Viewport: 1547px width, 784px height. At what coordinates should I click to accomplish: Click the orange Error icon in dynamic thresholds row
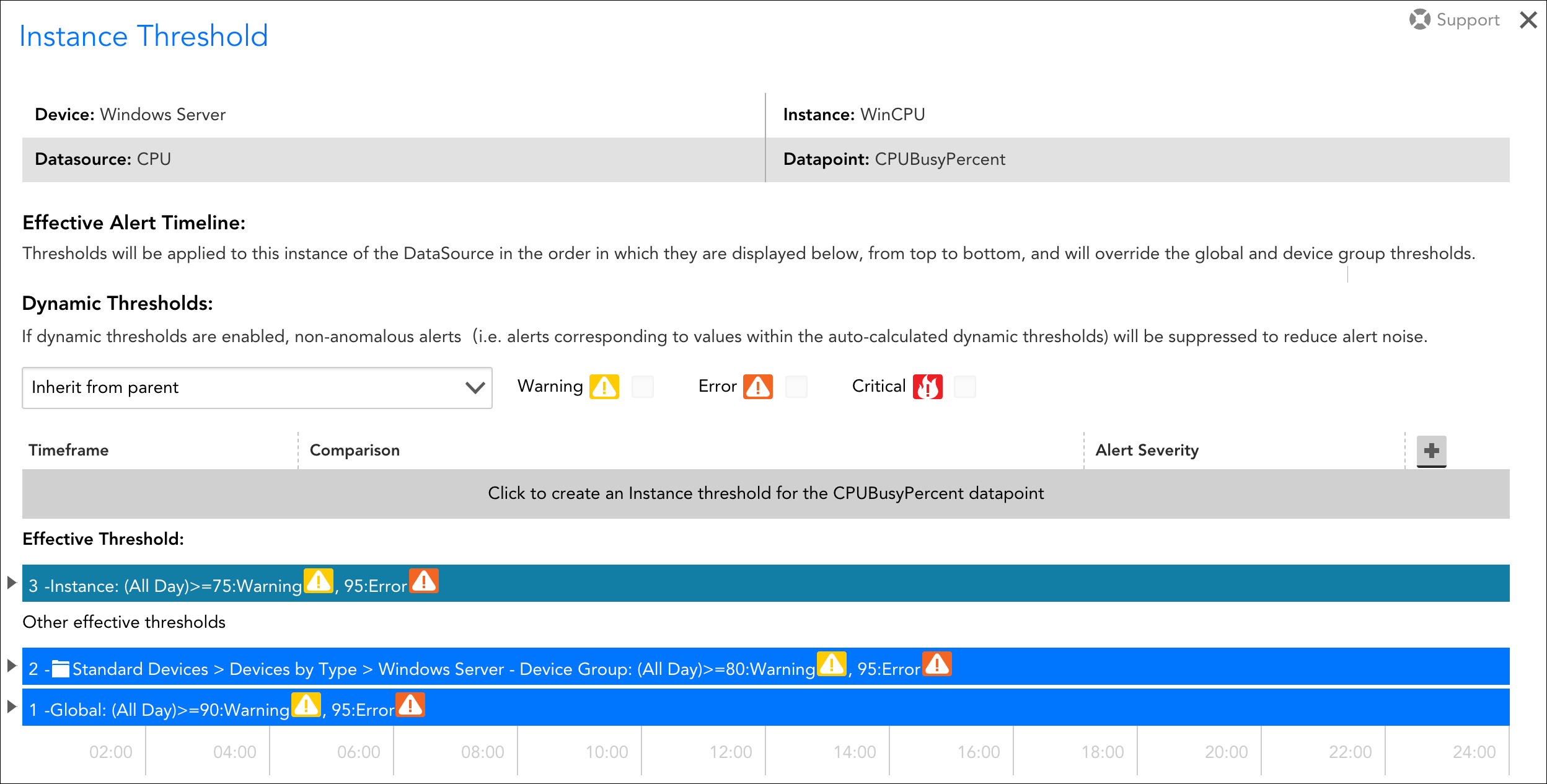[x=758, y=387]
